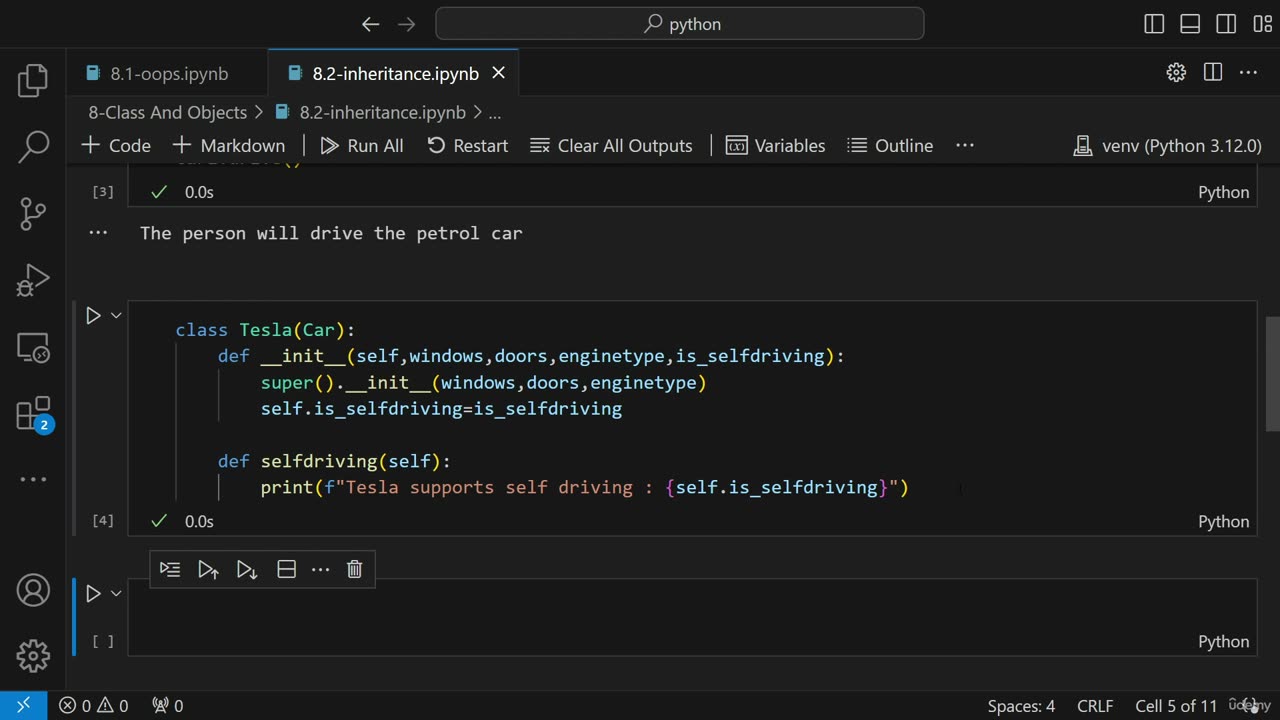The height and width of the screenshot is (720, 1280).
Task: Open Run and Debug view
Action: point(33,280)
